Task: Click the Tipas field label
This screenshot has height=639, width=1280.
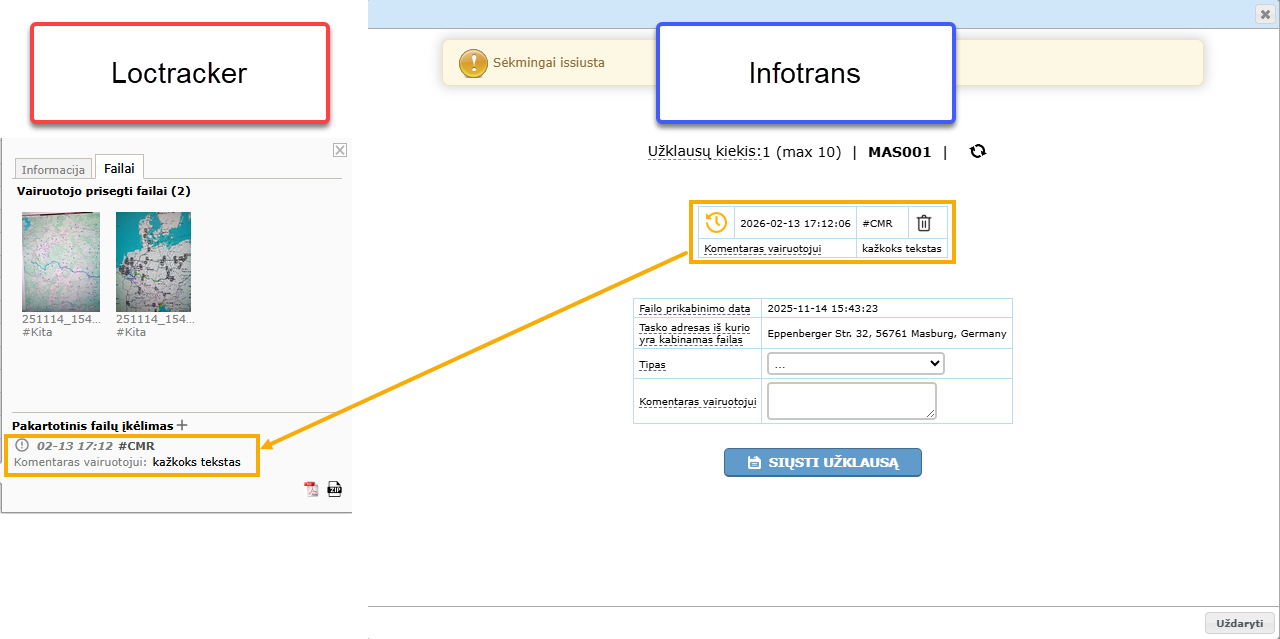Action: coord(652,365)
